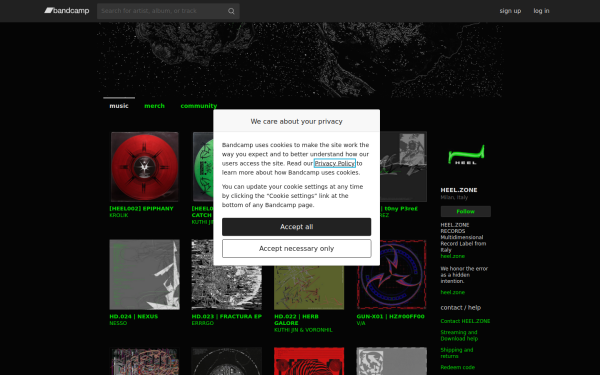
Task: Click the Redeem code link
Action: coord(457,367)
